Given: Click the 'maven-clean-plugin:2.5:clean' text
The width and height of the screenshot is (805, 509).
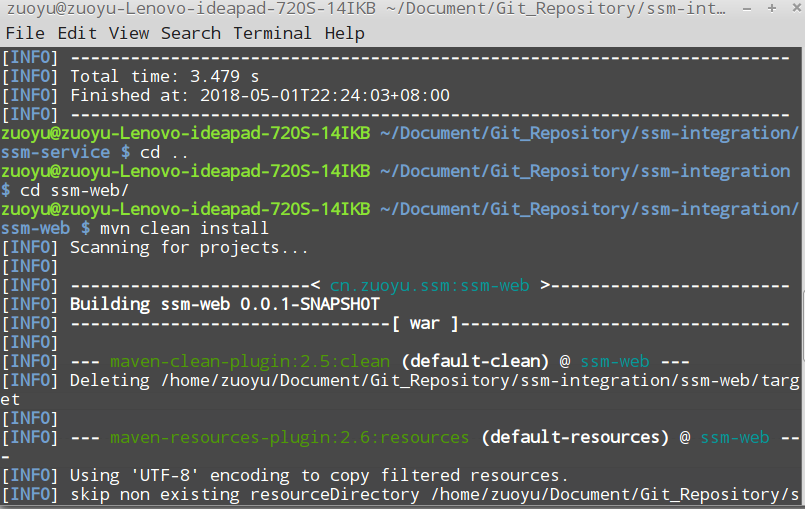Looking at the screenshot, I should click(x=236, y=361).
